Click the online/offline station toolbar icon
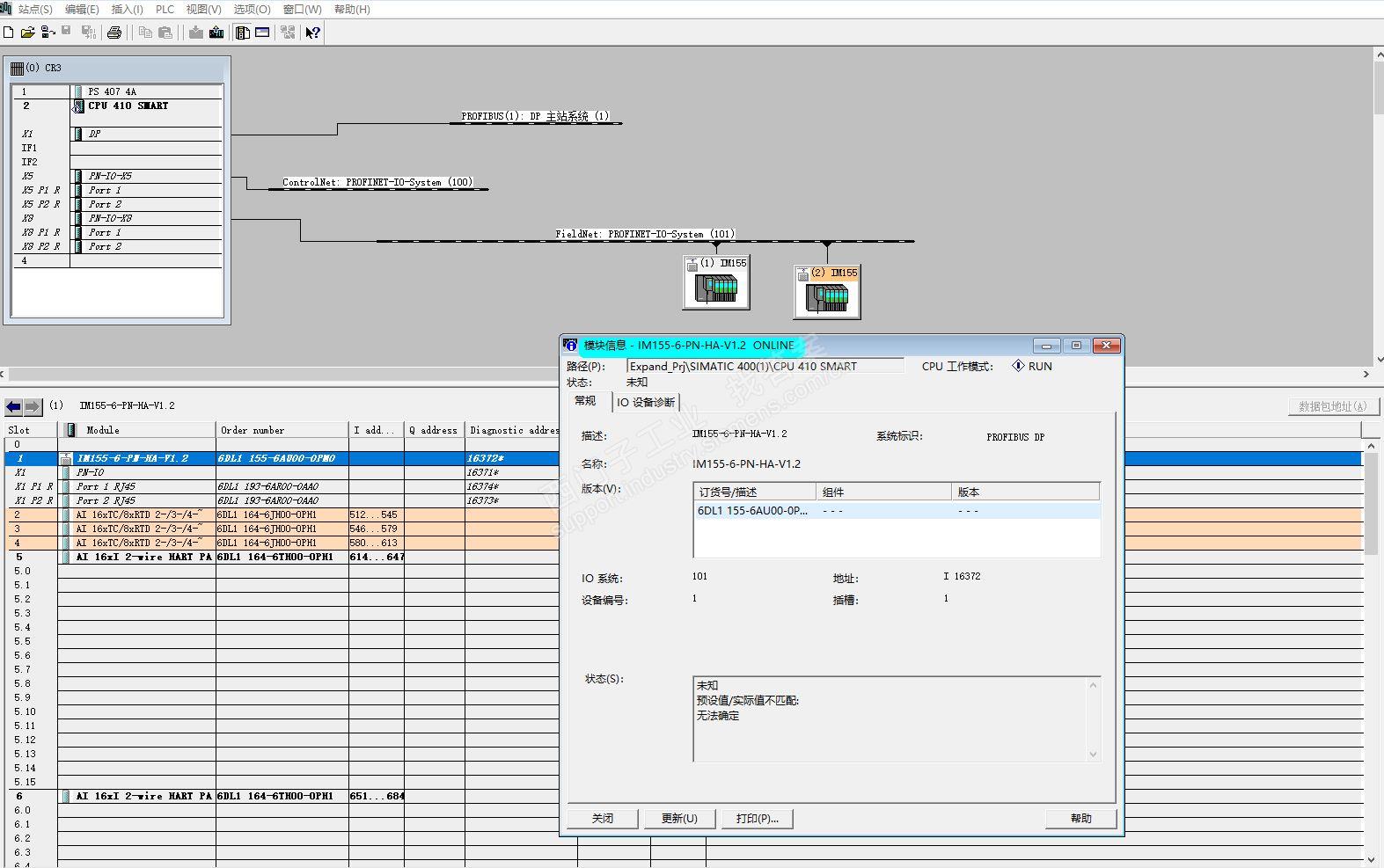This screenshot has width=1384, height=868. [48, 33]
